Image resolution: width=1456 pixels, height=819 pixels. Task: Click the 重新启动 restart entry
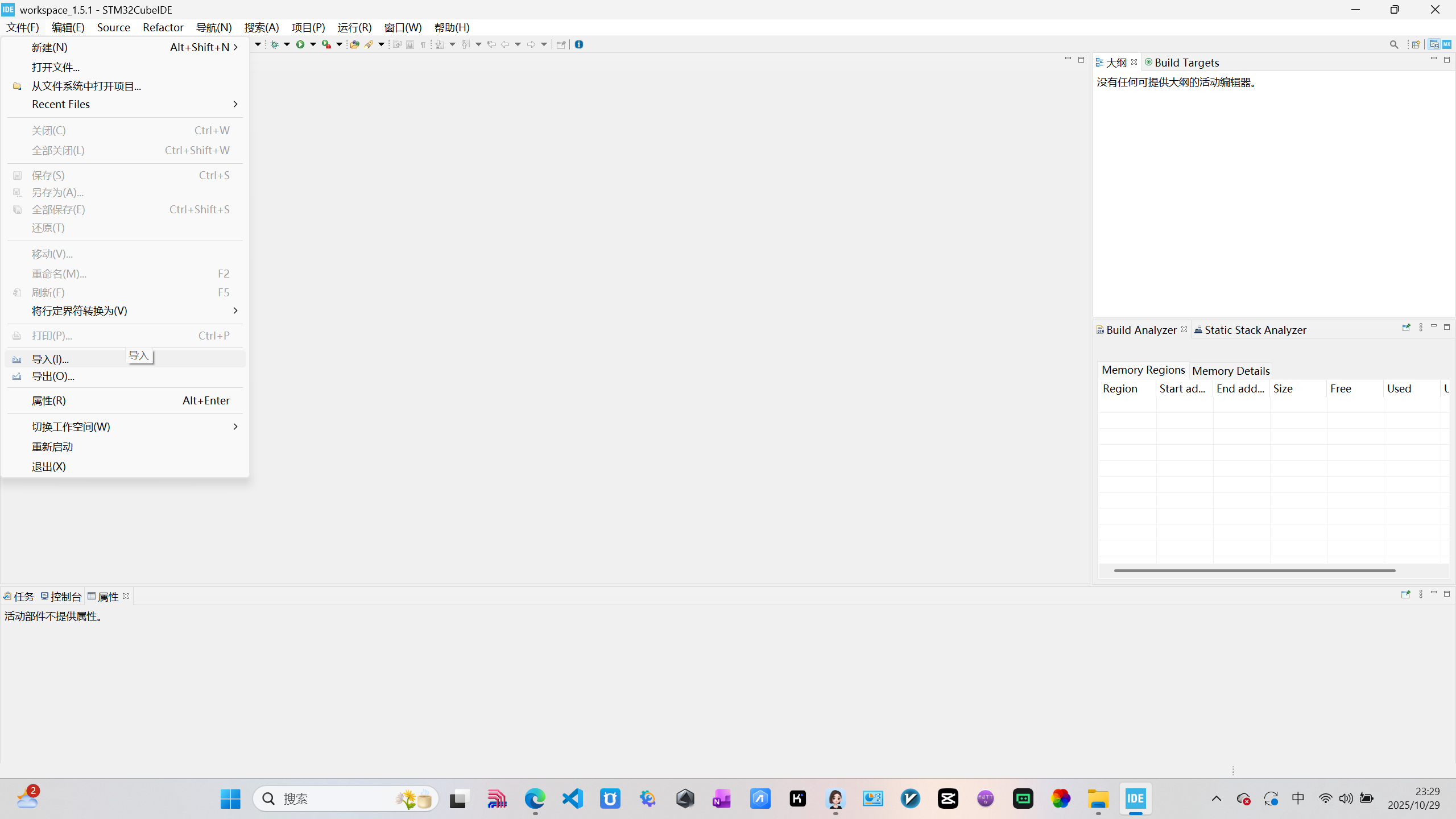coord(52,446)
